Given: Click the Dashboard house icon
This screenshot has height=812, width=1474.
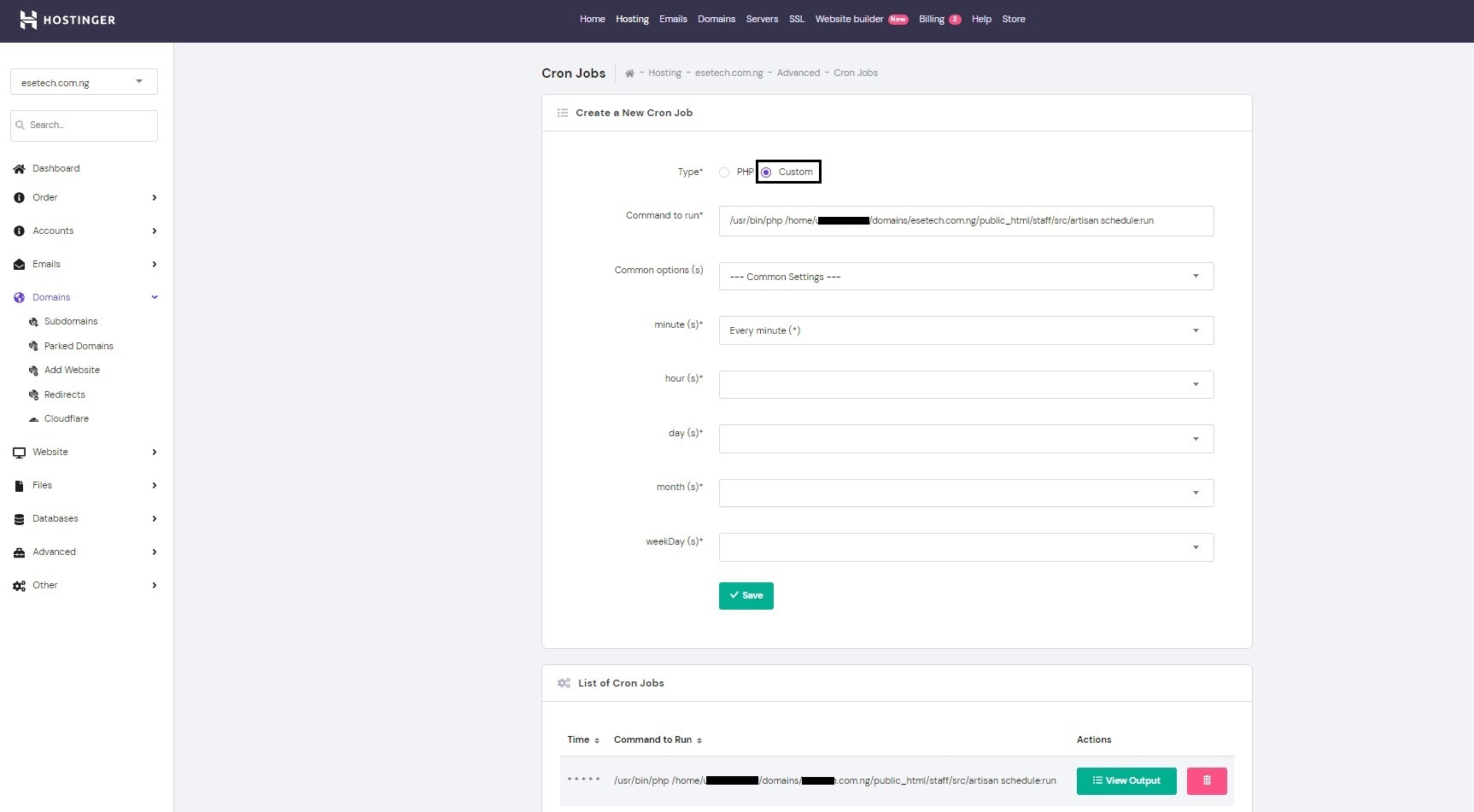Looking at the screenshot, I should click(x=19, y=169).
